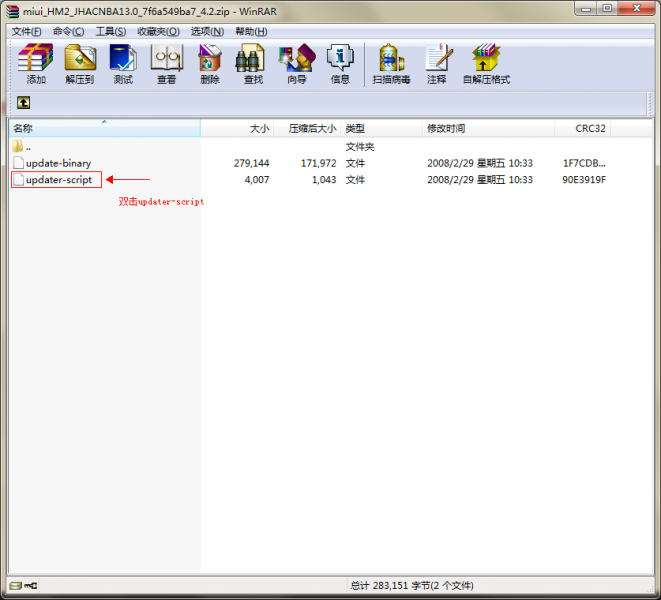
Task: Click the SFX (自解压格式) icon
Action: [x=486, y=63]
